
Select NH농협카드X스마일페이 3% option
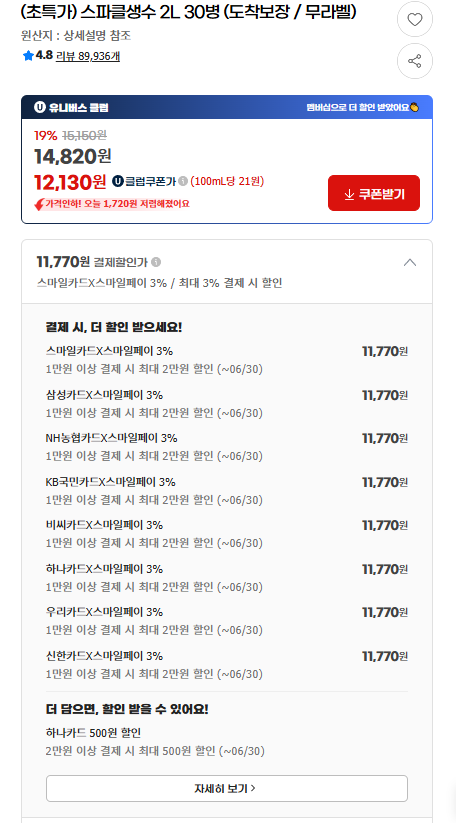pyautogui.click(x=227, y=447)
